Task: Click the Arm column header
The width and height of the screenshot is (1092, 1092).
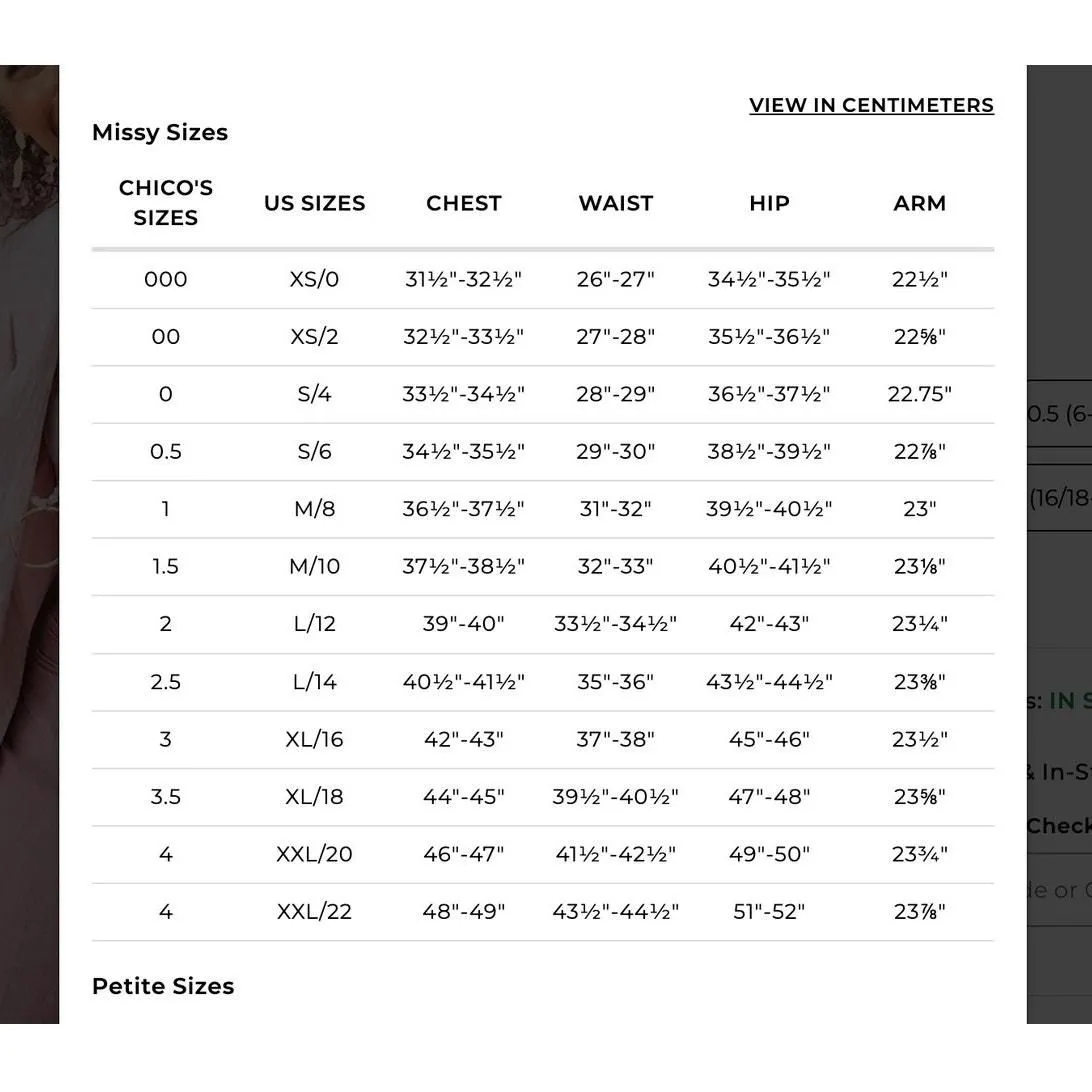Action: point(920,203)
